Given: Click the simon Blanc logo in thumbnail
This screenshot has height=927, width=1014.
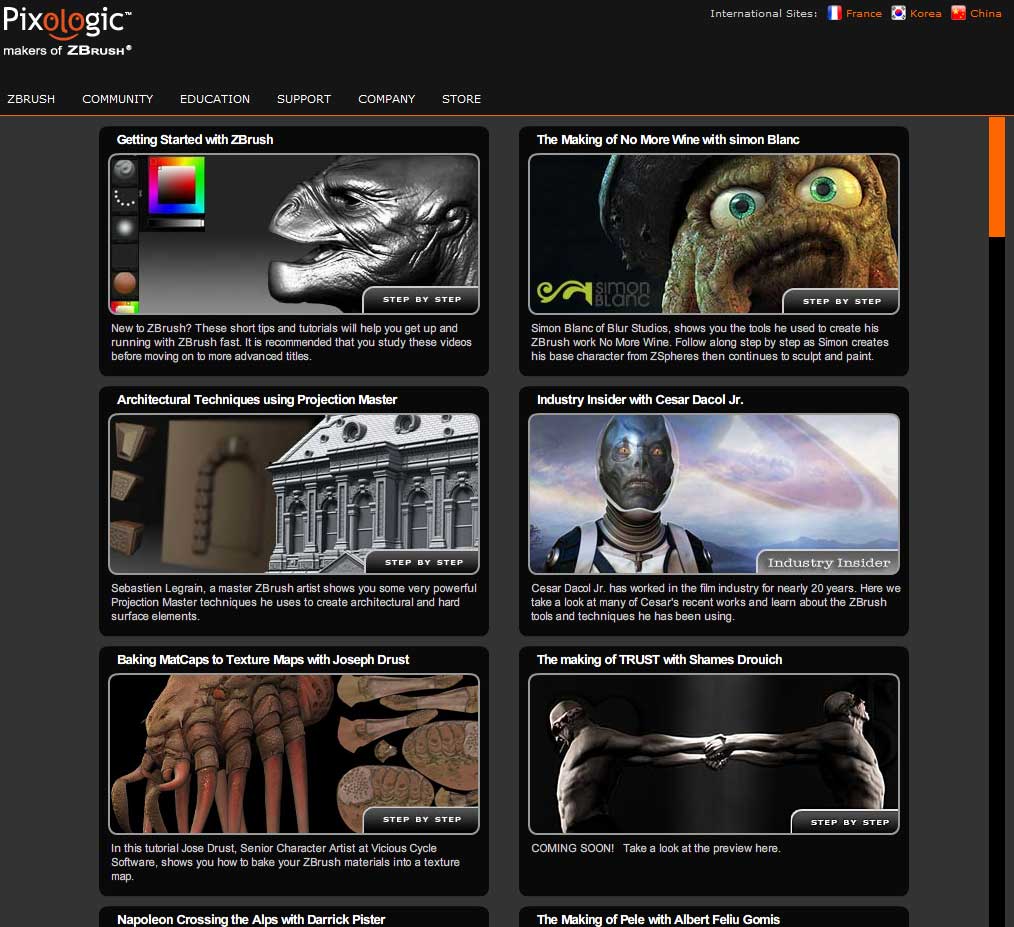Looking at the screenshot, I should [x=593, y=293].
